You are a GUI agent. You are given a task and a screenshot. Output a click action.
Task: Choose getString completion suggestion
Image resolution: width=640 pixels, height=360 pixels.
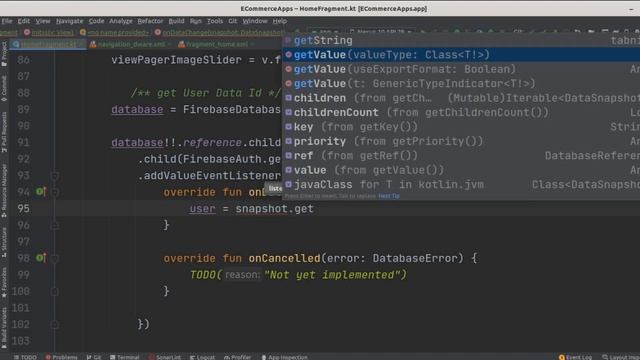(x=461, y=40)
